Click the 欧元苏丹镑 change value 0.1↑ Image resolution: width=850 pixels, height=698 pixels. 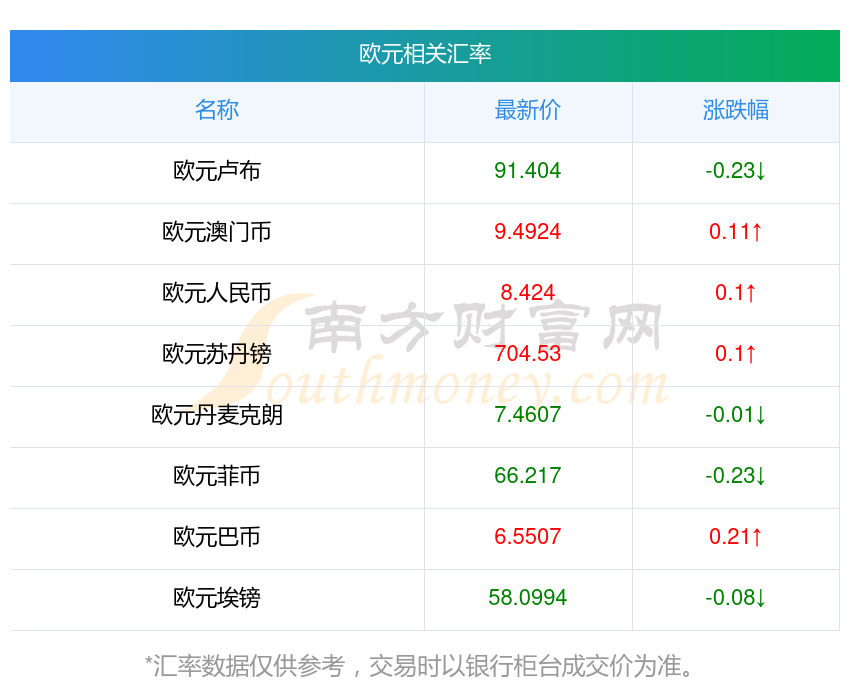tap(736, 354)
